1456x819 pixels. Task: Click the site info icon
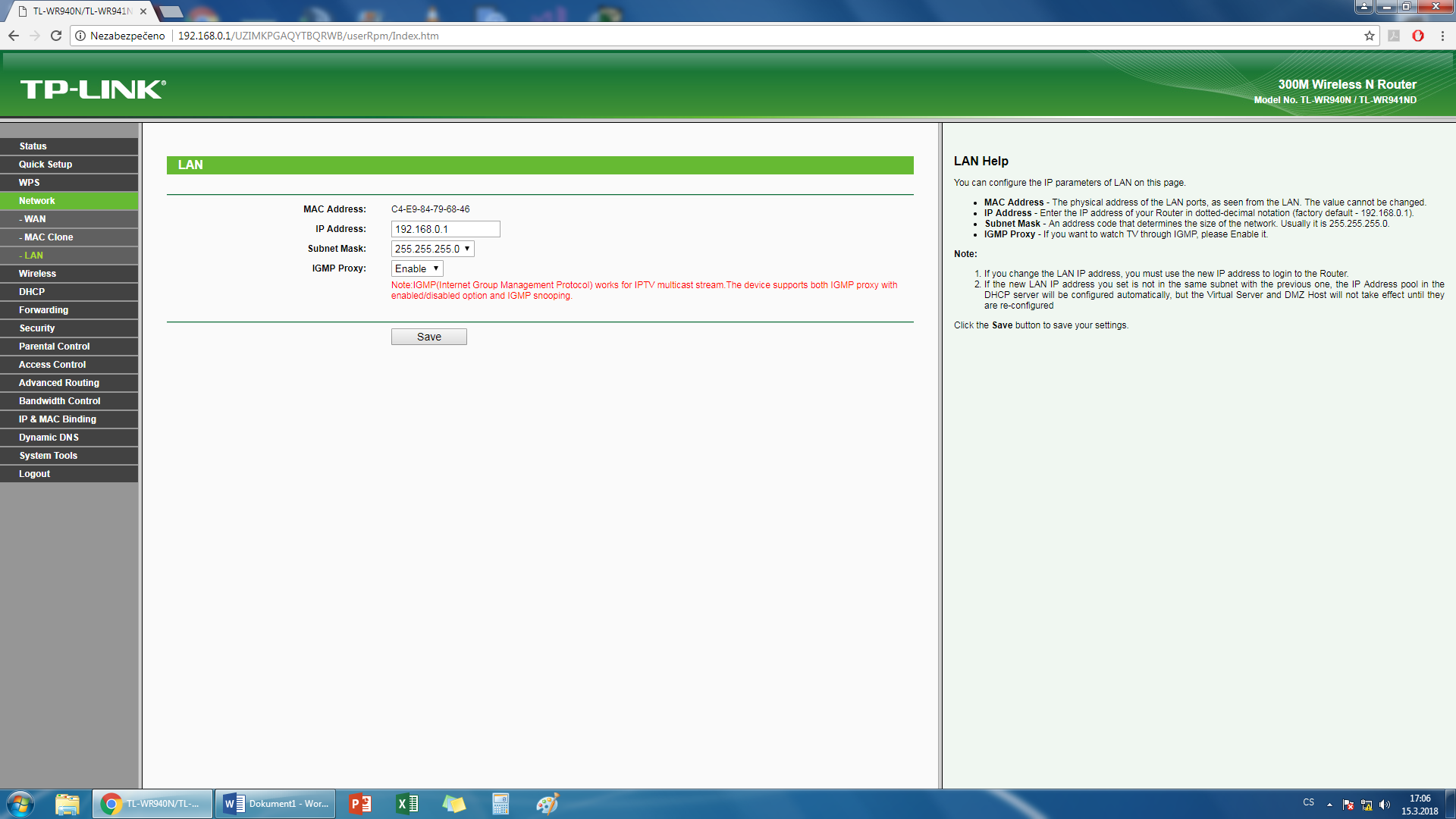(x=80, y=36)
